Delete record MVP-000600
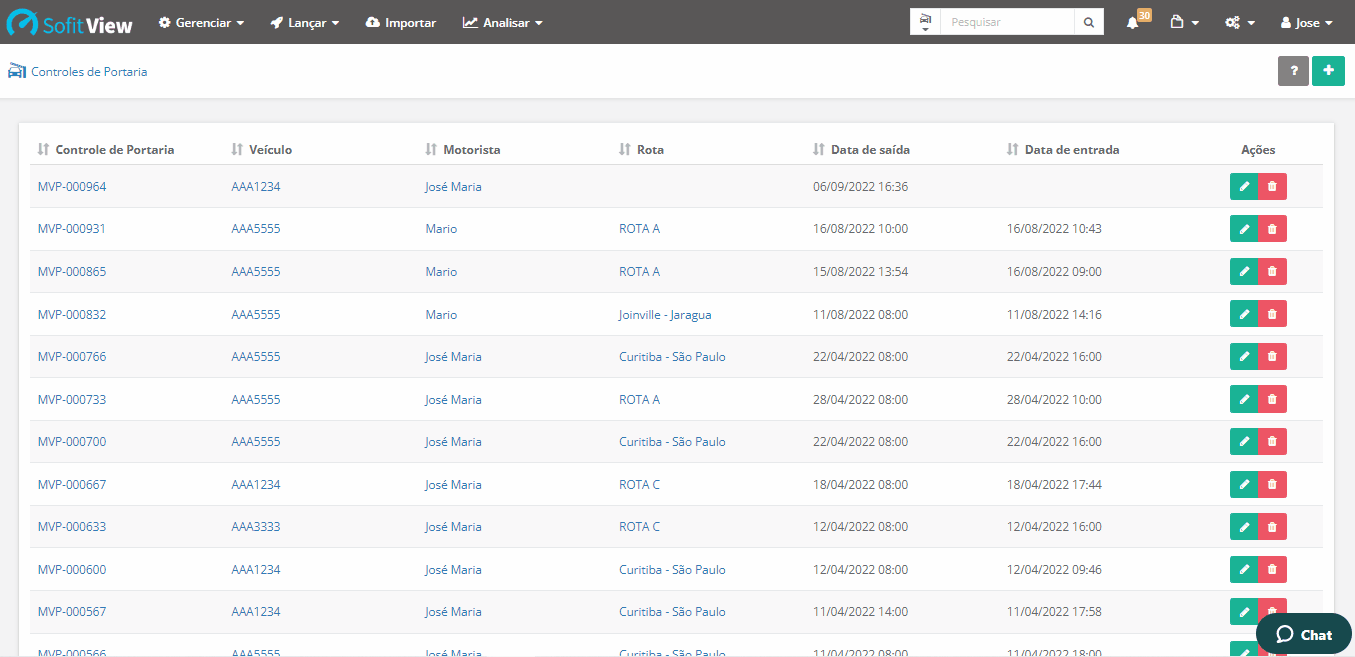Viewport: 1355px width, 657px height. tap(1272, 569)
